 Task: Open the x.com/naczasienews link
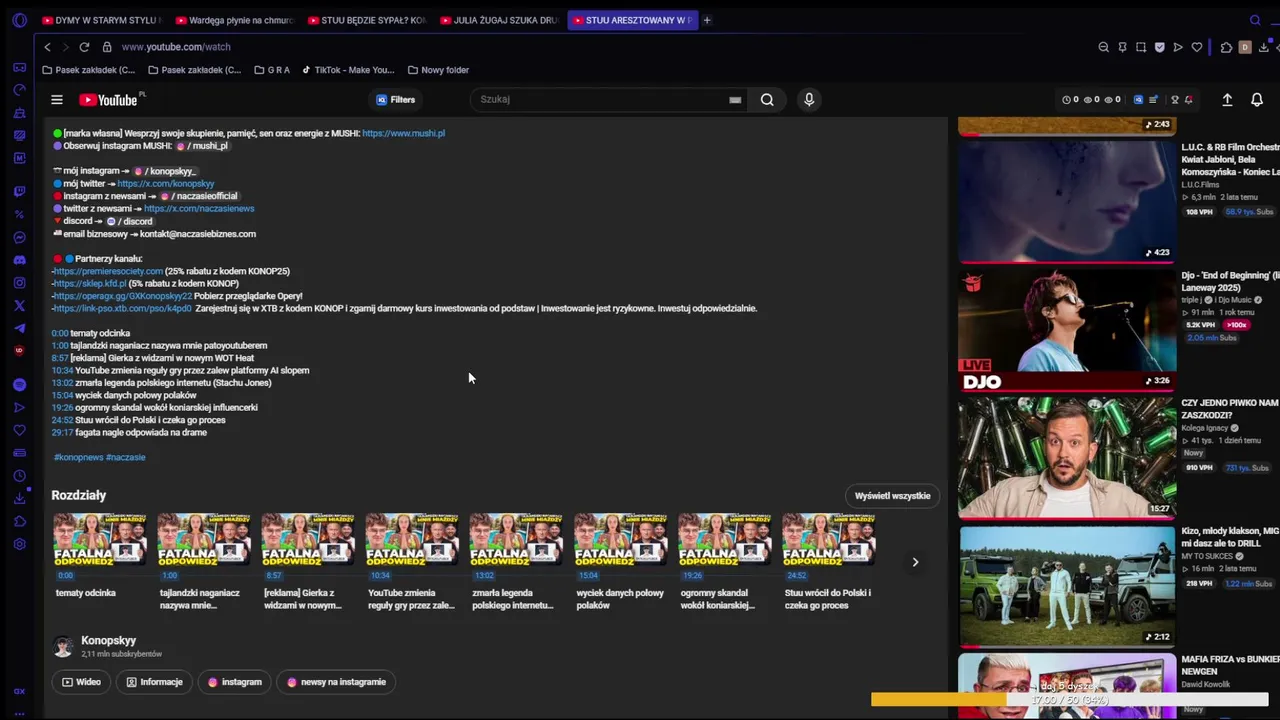(199, 209)
